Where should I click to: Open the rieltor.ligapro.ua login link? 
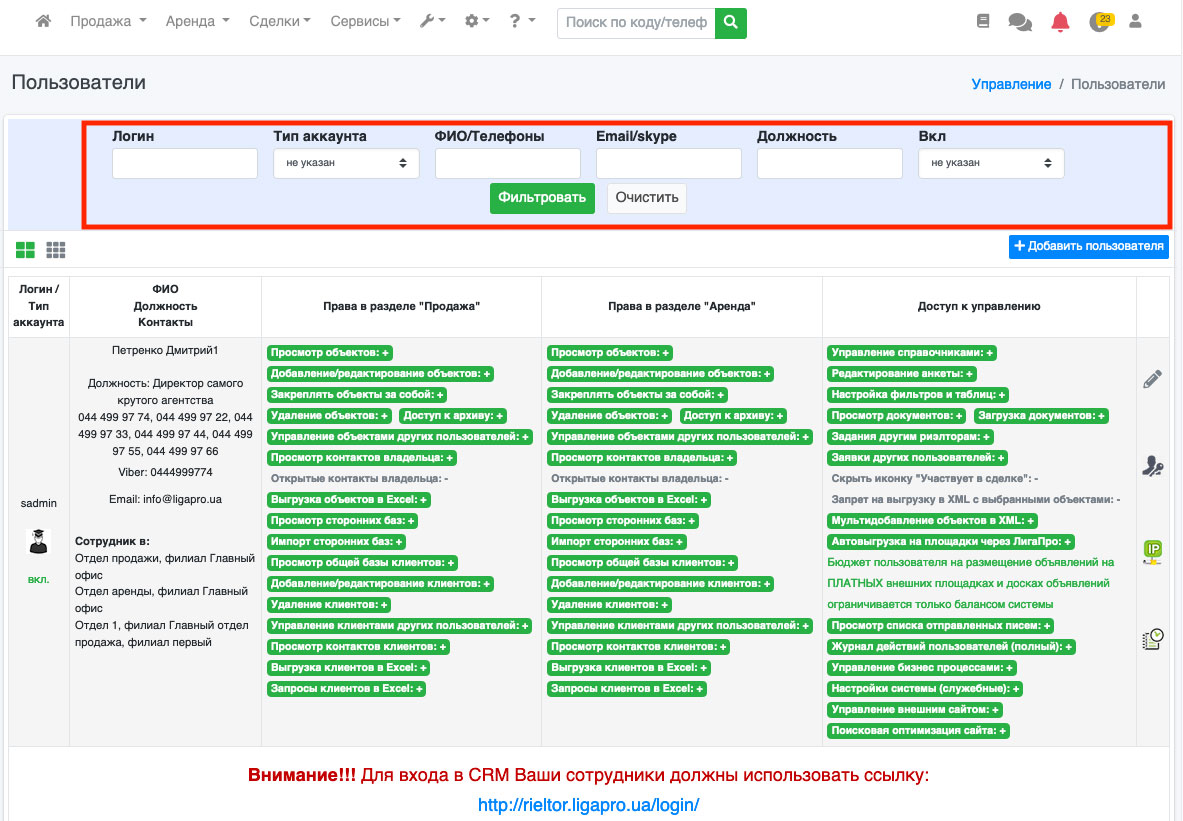click(588, 805)
